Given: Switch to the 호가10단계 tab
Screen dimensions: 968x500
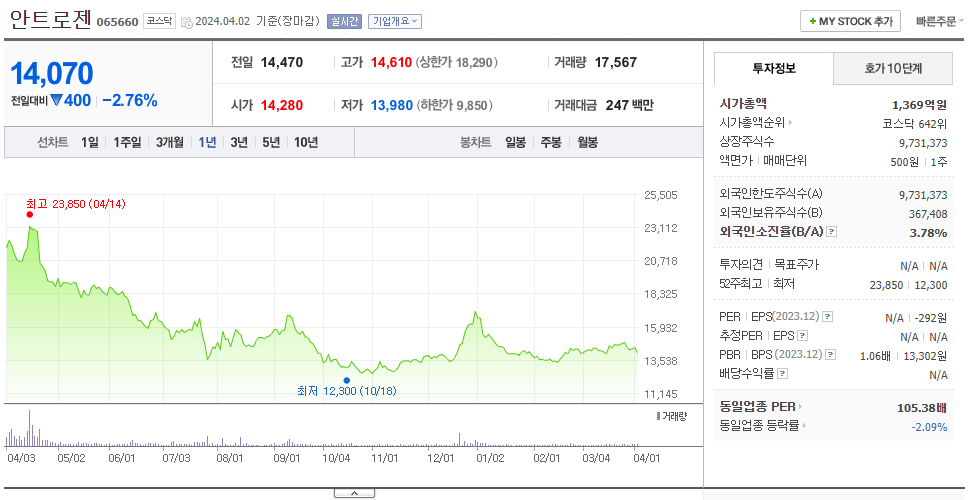Looking at the screenshot, I should click(893, 69).
